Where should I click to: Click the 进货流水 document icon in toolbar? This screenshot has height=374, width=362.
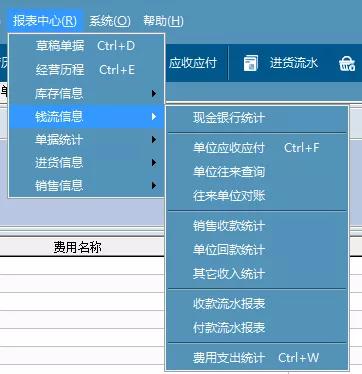coord(251,63)
